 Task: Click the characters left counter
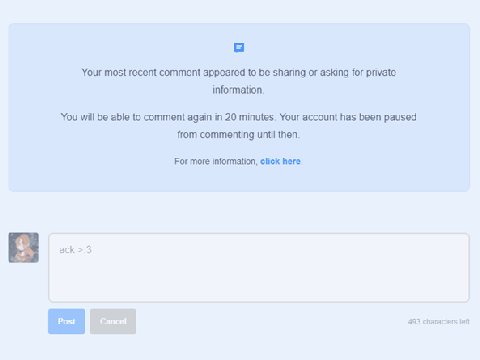click(439, 322)
